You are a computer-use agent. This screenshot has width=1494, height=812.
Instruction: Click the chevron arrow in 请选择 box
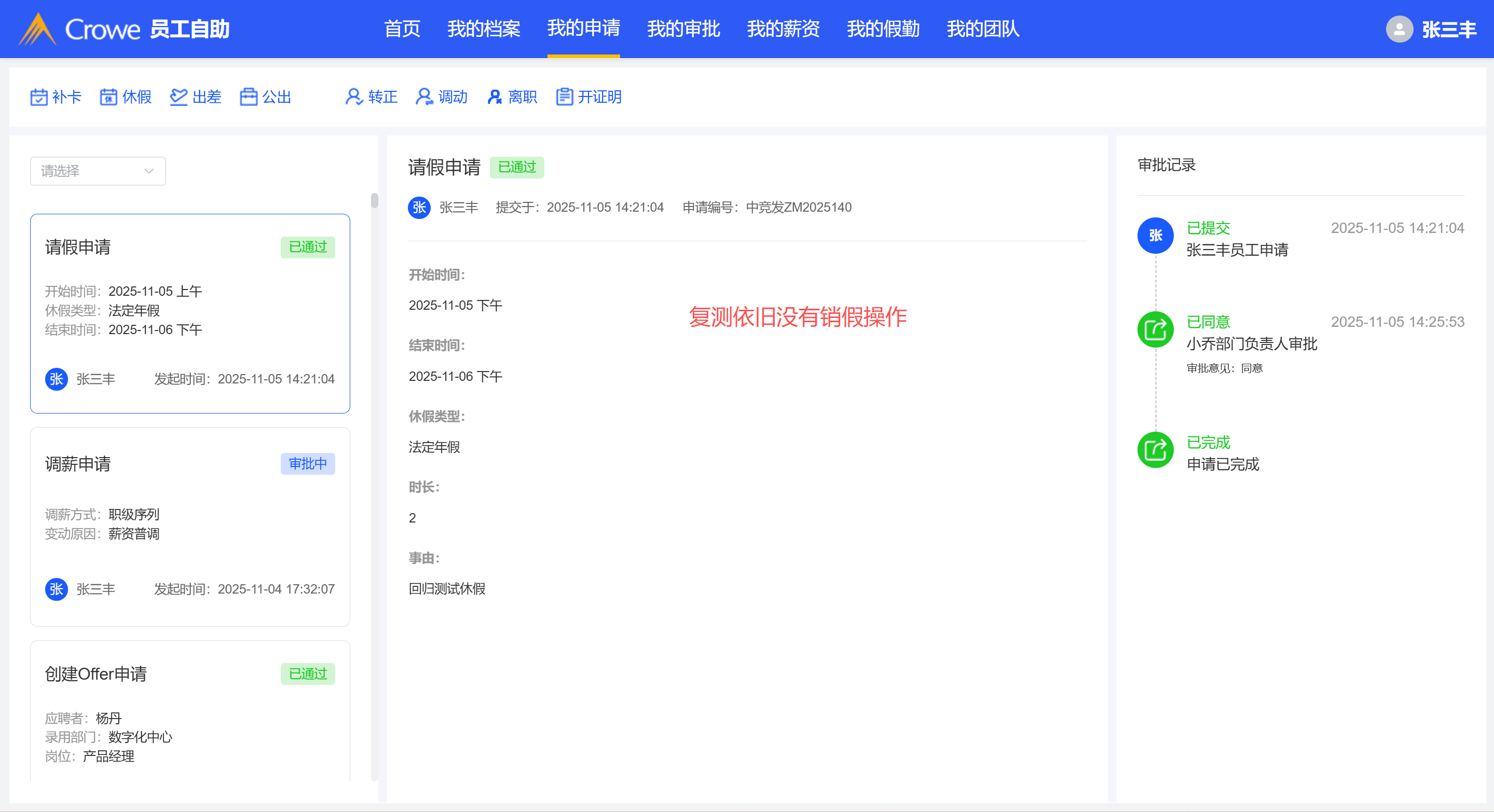149,171
